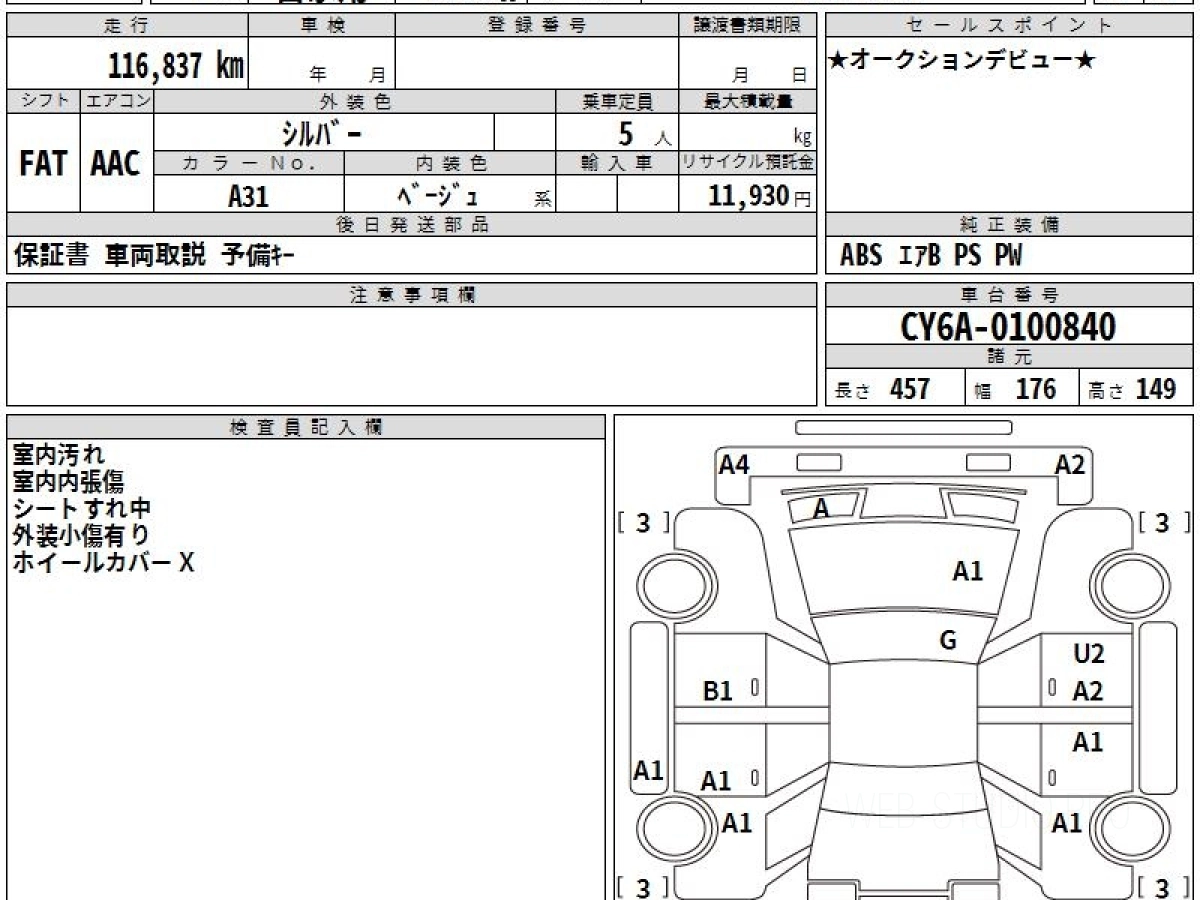
Task: Select the FAT shift value
Action: (44, 164)
